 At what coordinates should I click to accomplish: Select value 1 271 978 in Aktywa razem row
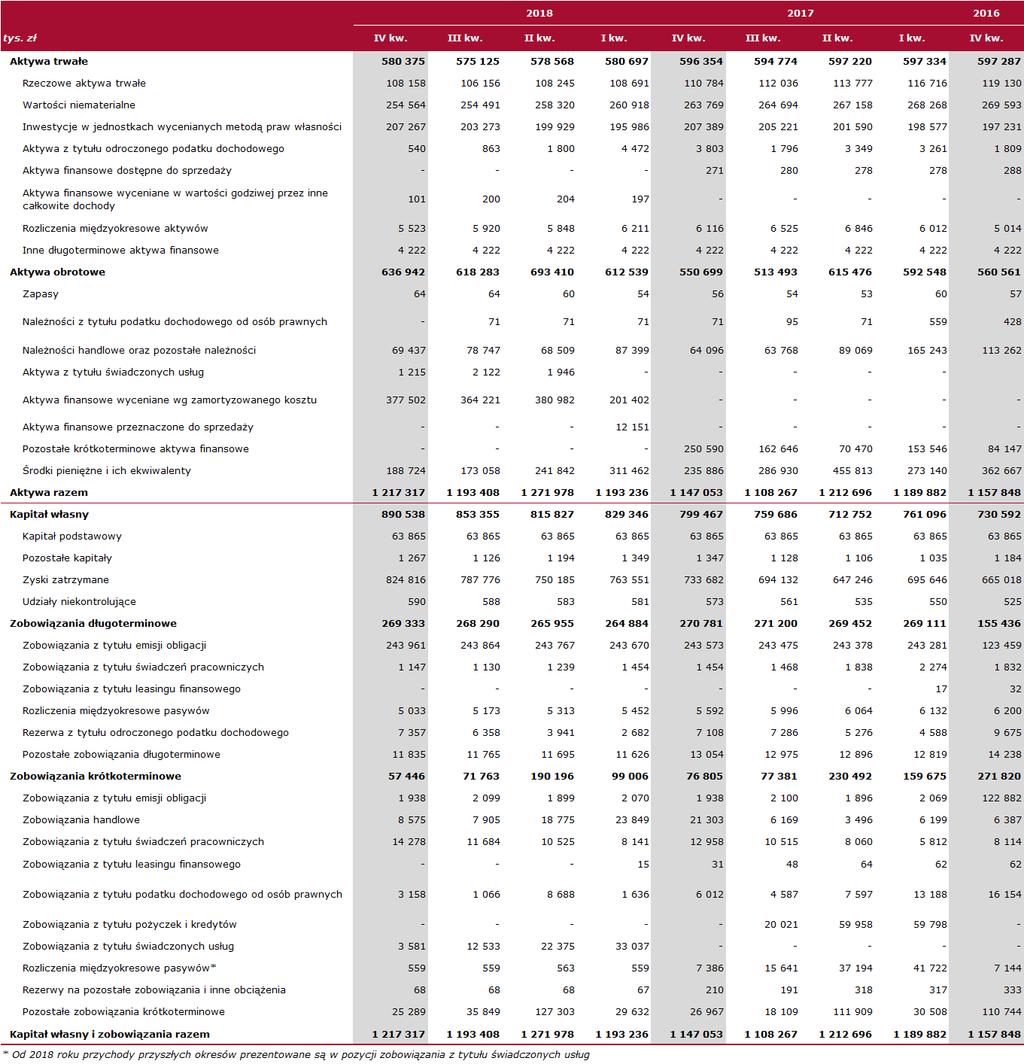(548, 493)
